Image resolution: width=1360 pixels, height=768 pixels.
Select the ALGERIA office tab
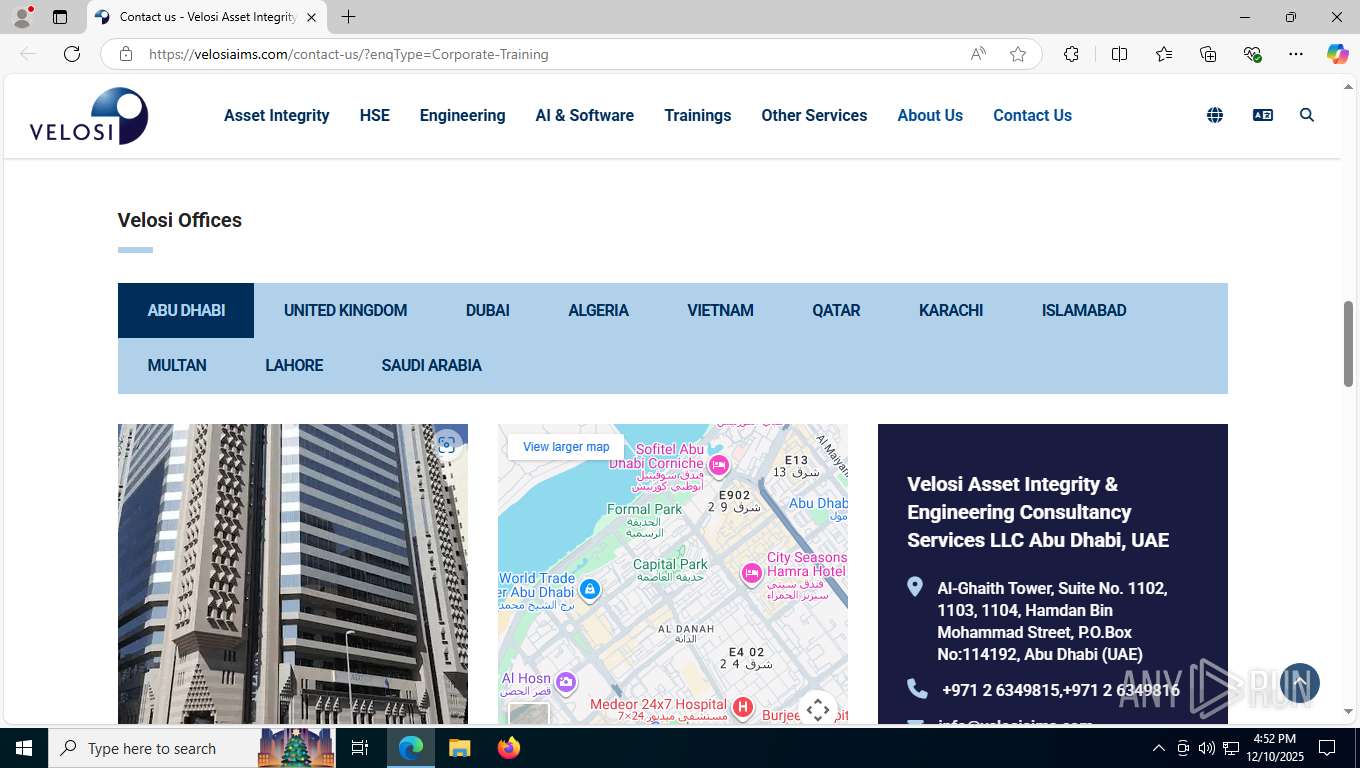pos(598,310)
